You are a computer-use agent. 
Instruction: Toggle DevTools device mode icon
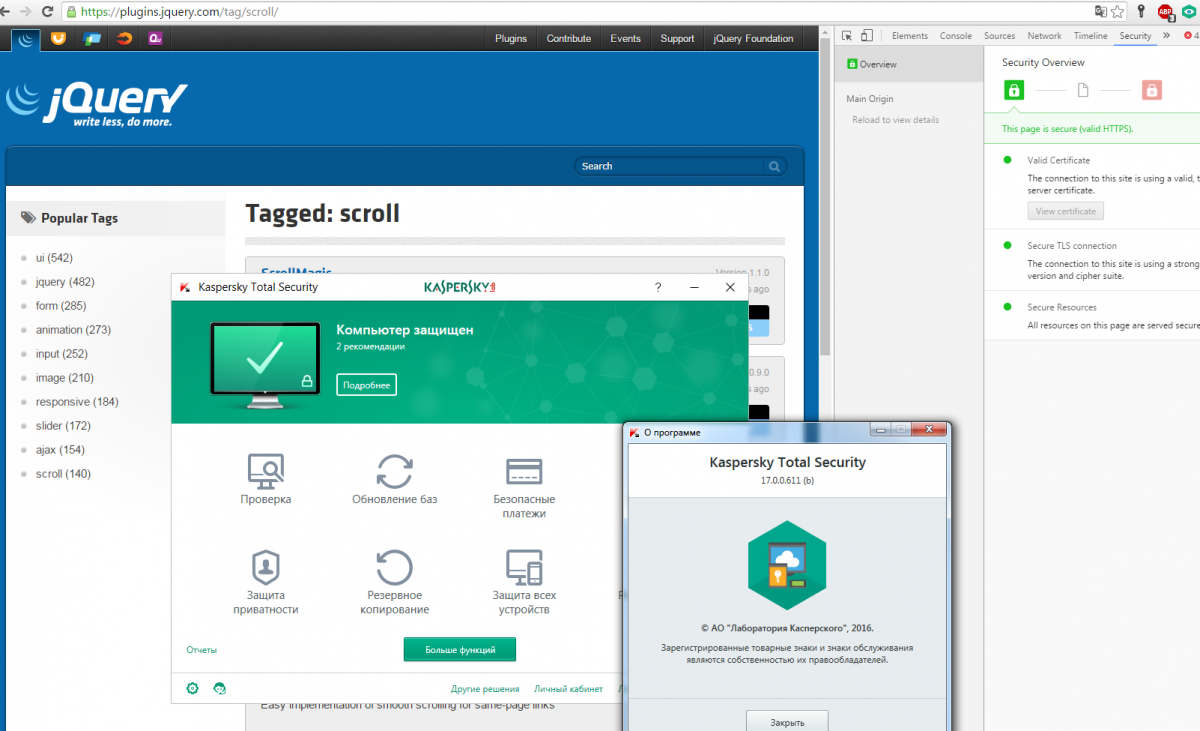(868, 36)
